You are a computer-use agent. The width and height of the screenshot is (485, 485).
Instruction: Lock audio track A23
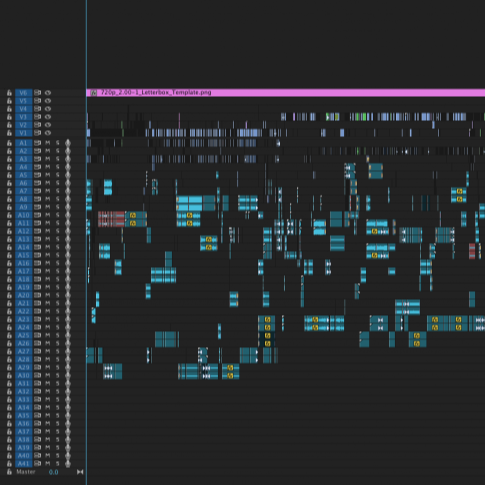[9, 319]
